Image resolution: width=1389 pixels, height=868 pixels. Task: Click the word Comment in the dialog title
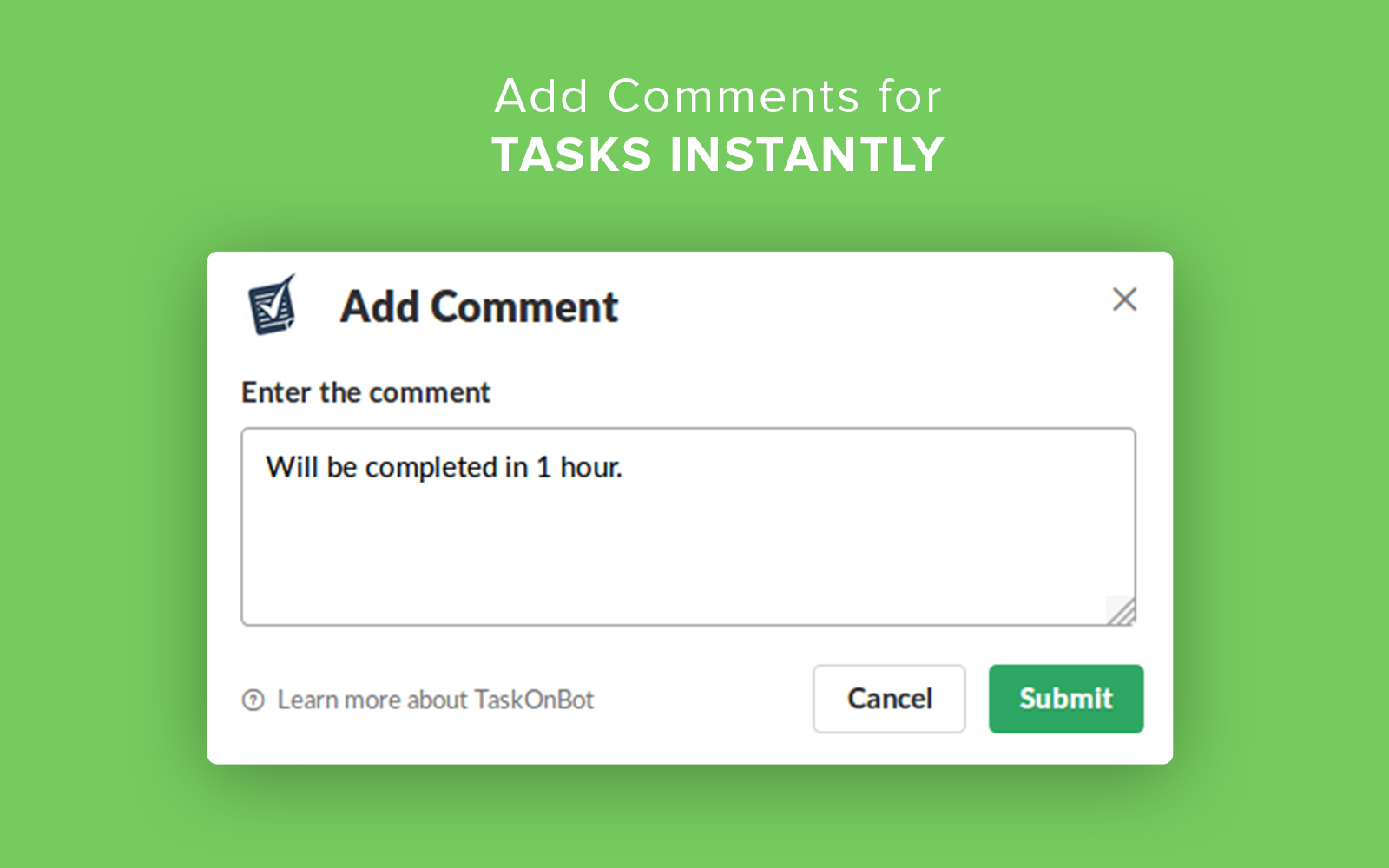tap(524, 307)
